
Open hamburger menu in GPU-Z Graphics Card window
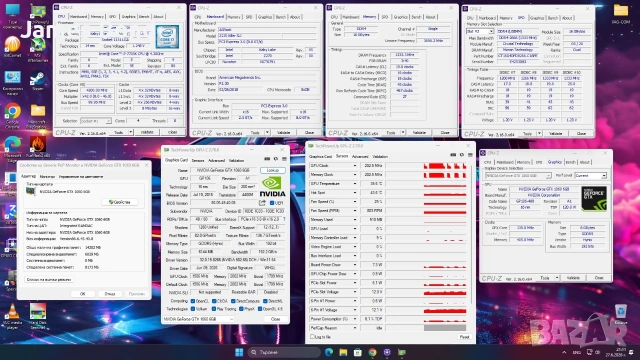[284, 159]
